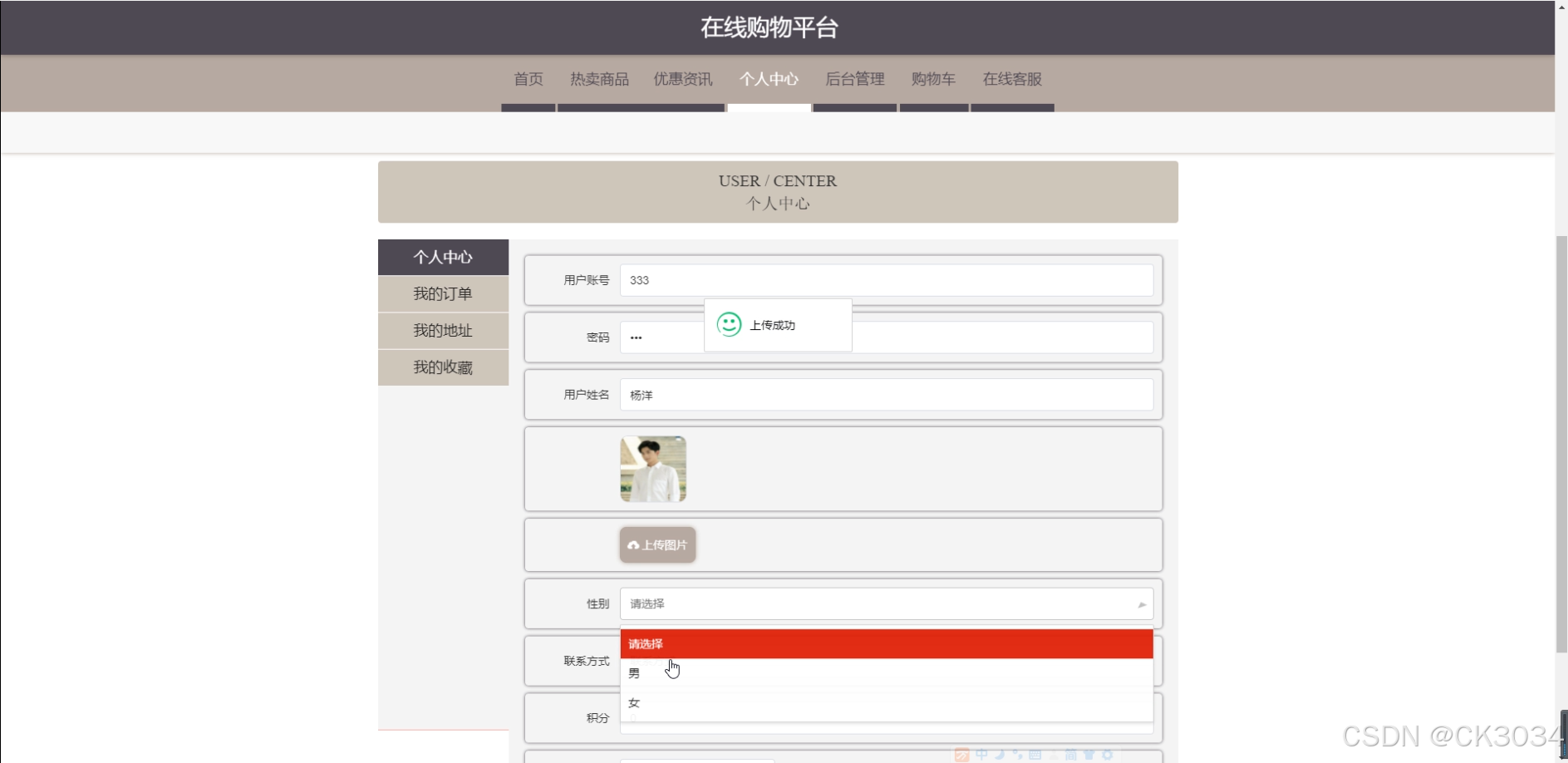Select 个人中心 in the left sidebar
Viewport: 1568px width, 763px height.
click(x=443, y=258)
